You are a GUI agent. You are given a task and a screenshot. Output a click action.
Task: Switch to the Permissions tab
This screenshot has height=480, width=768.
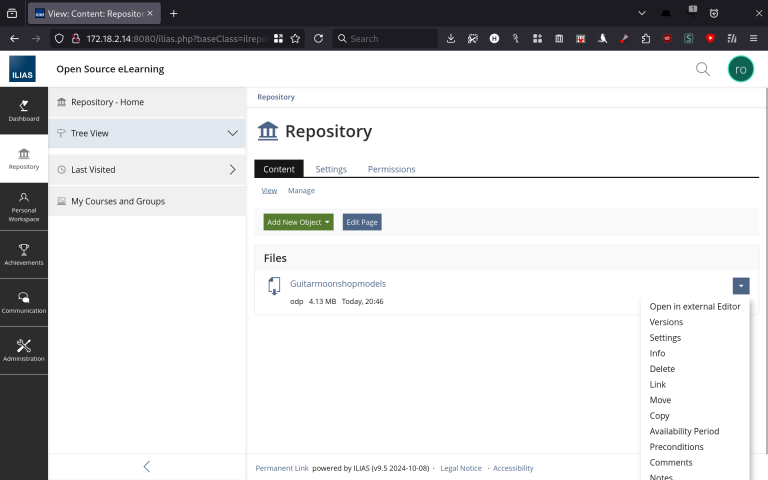[391, 169]
